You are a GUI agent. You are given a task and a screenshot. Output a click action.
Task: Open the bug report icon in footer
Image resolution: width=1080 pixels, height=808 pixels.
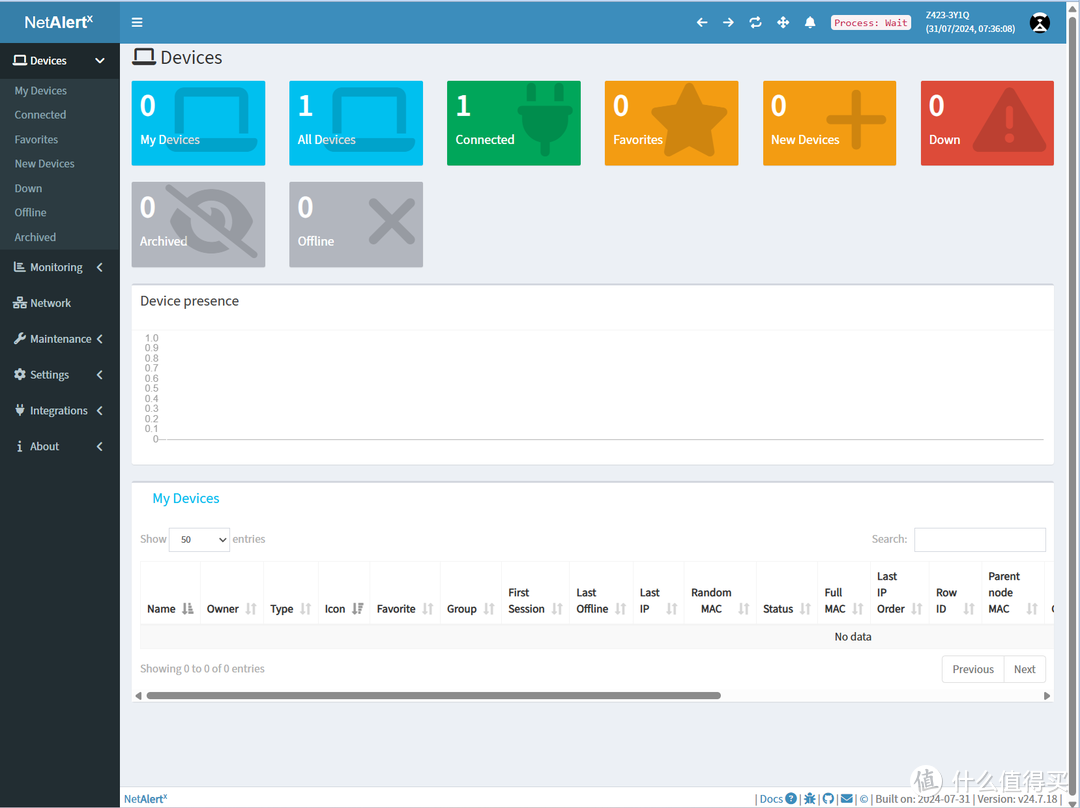[810, 799]
